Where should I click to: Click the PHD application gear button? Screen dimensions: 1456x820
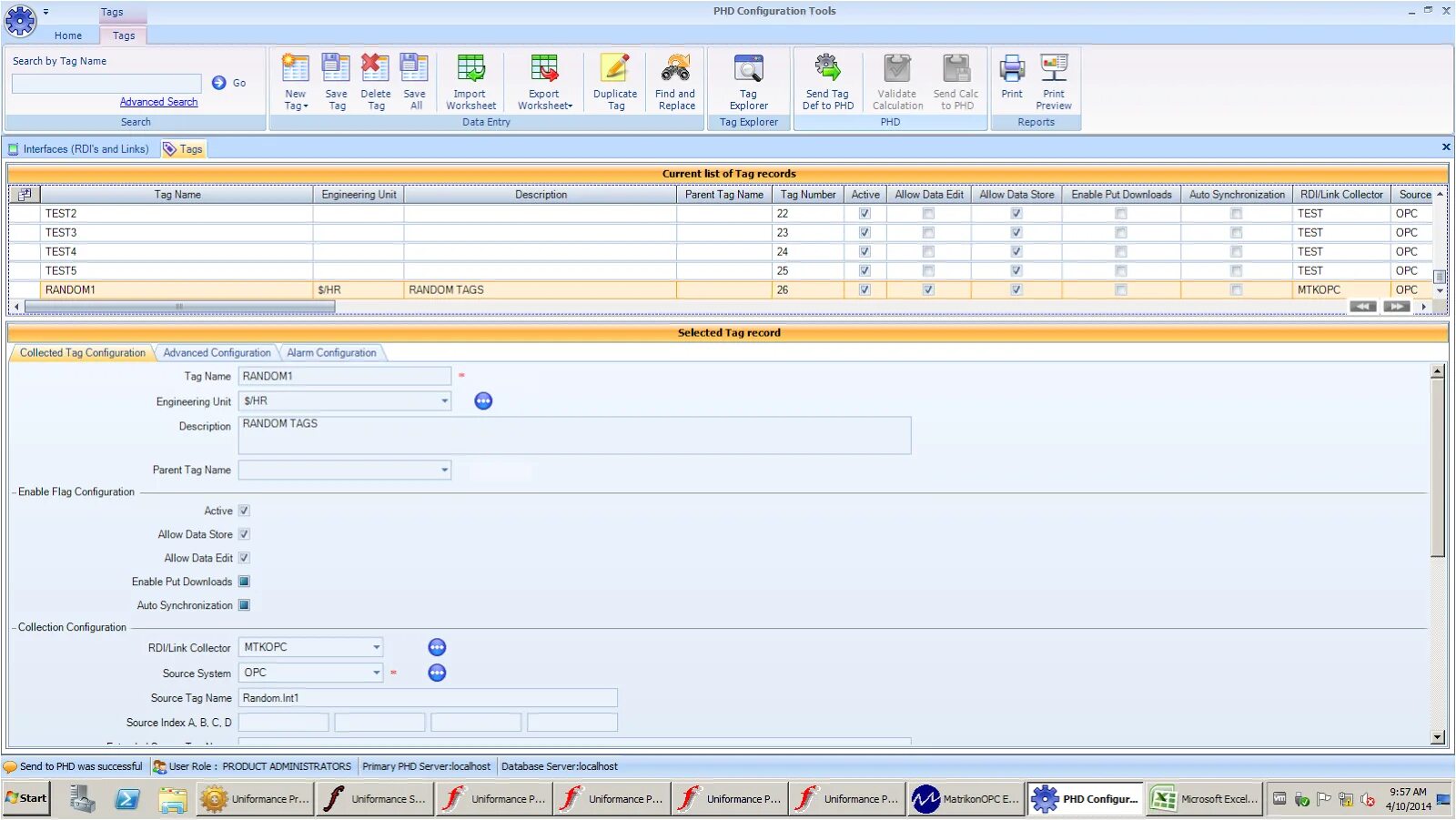20,20
